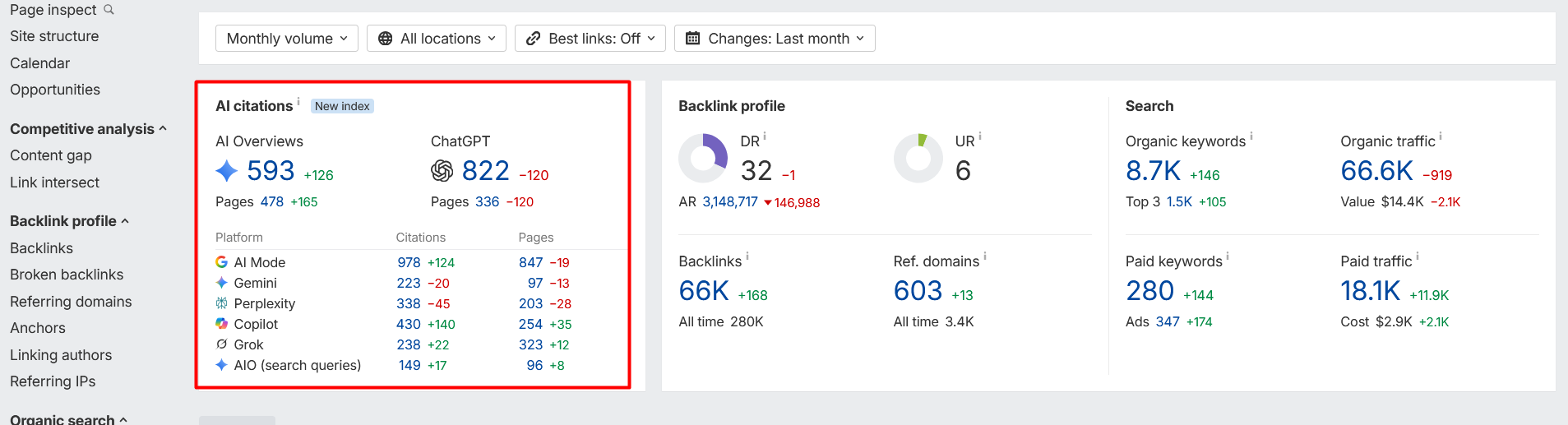
Task: Open the Changes: Last month dropdown
Action: click(775, 39)
